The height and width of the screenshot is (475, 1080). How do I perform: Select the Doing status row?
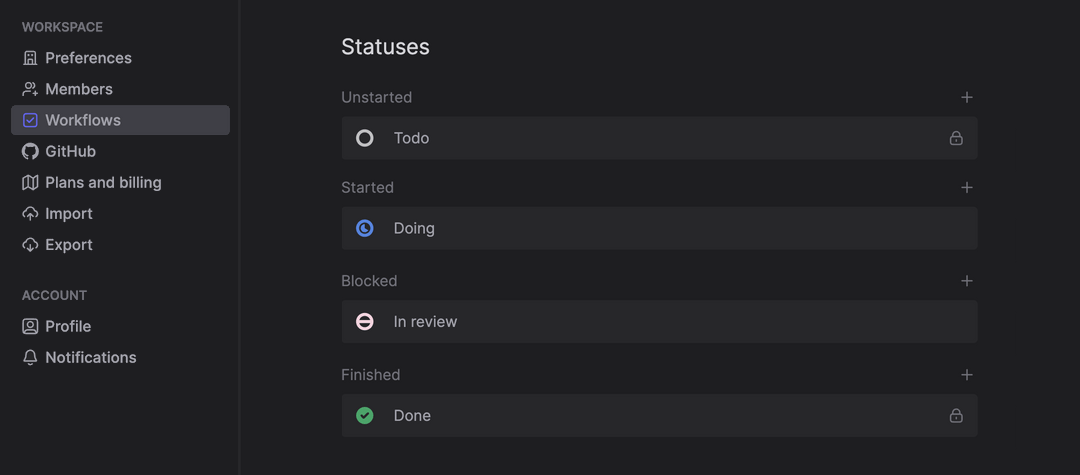pos(660,228)
